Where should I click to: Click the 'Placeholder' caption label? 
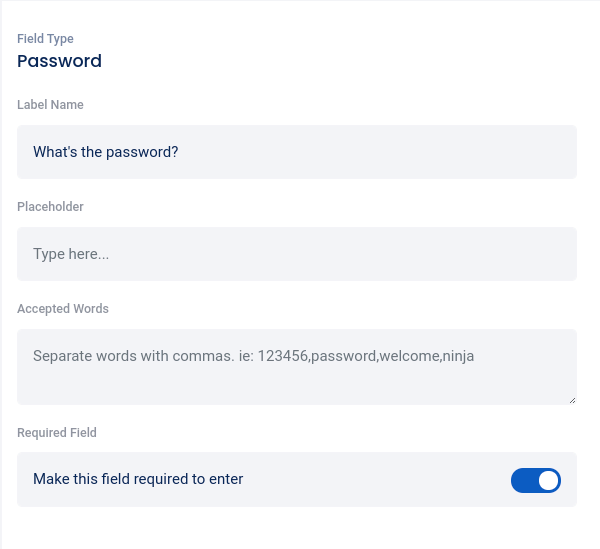pyautogui.click(x=50, y=207)
